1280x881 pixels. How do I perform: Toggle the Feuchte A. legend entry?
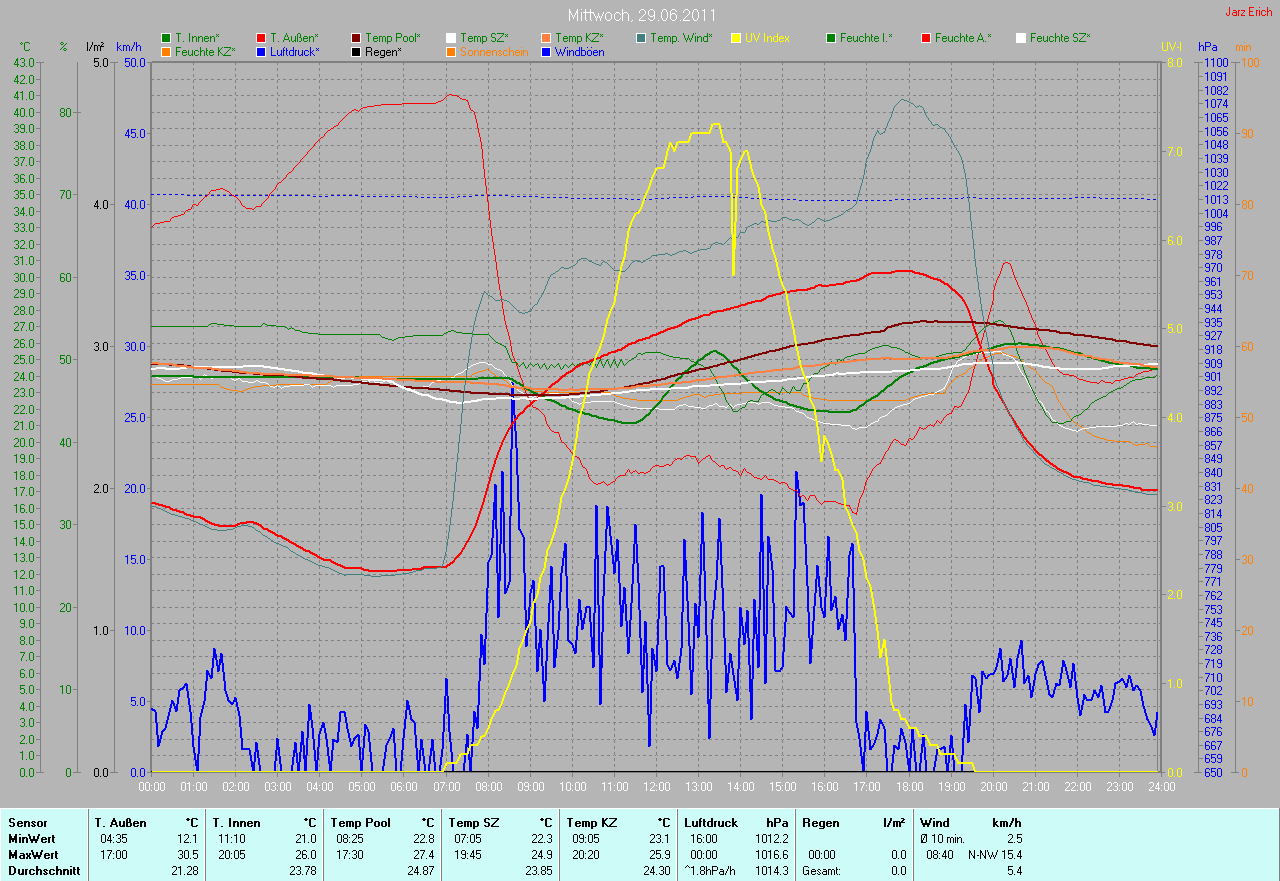coord(962,38)
